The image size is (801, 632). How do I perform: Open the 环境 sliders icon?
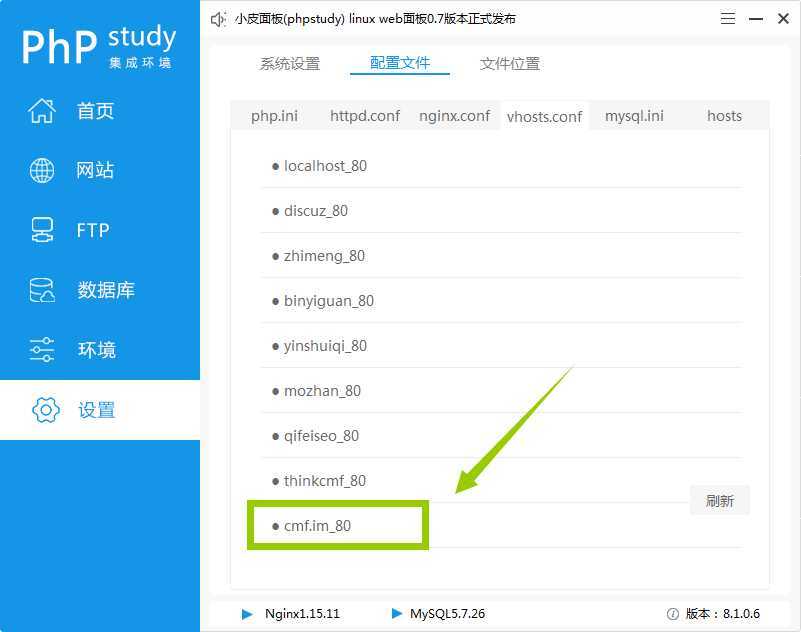42,349
